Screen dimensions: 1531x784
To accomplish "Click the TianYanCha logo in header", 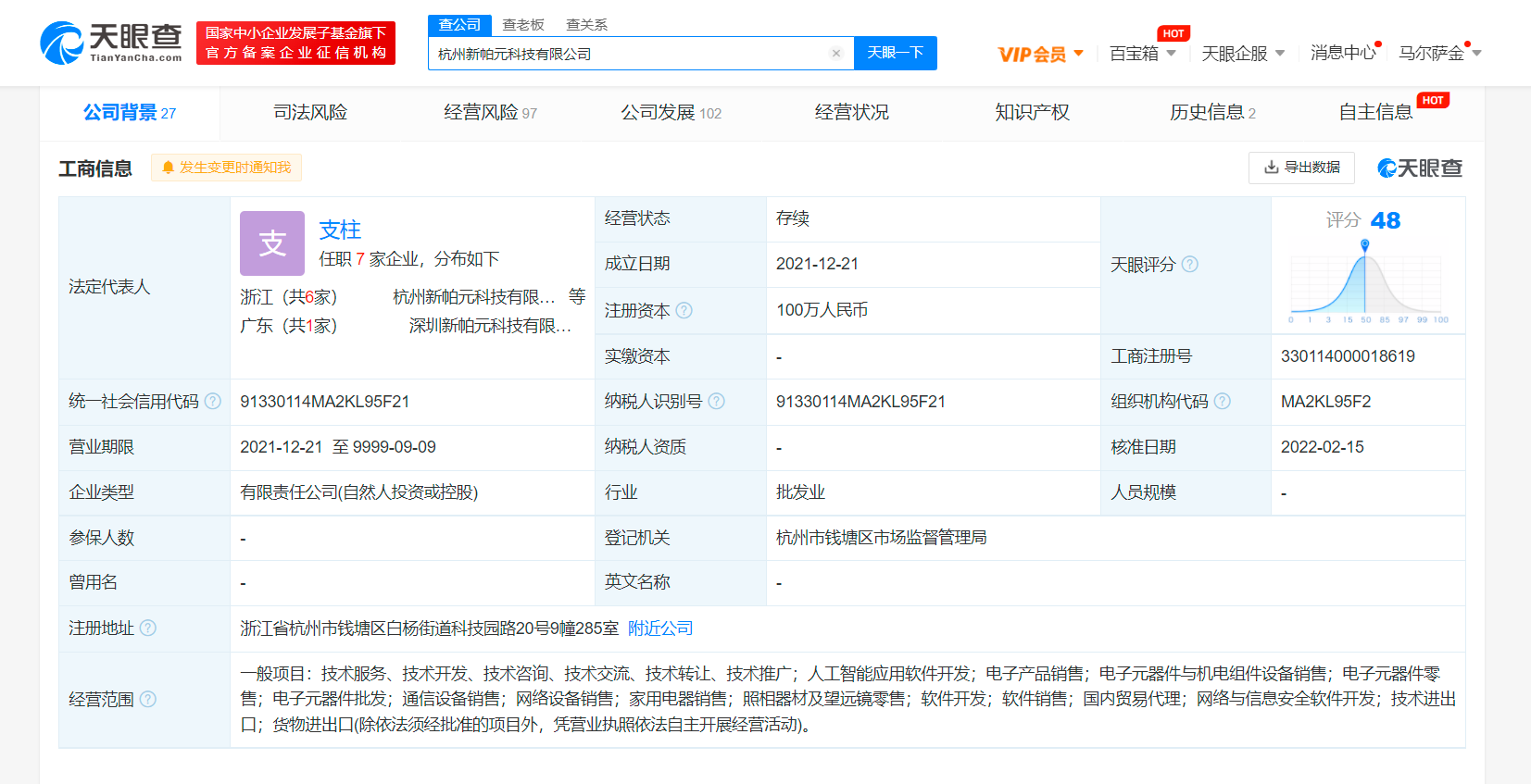I will [111, 43].
